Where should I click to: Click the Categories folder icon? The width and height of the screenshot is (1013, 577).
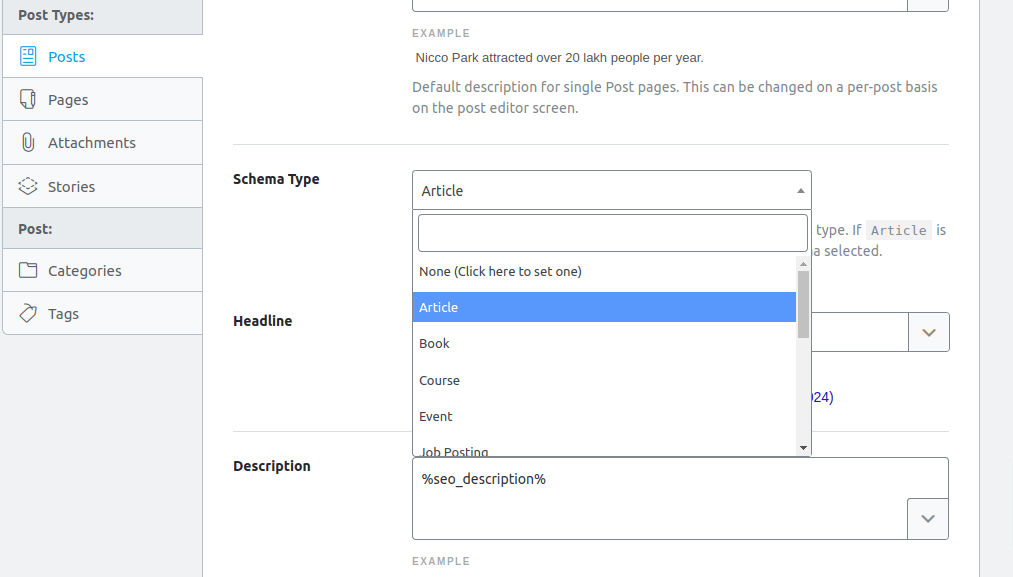pyautogui.click(x=28, y=270)
